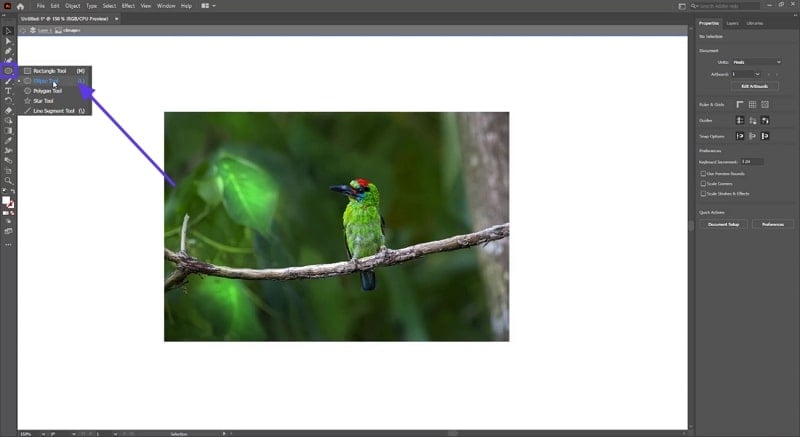800x437 pixels.
Task: Select the Eyedropper tool
Action: pyautogui.click(x=8, y=141)
